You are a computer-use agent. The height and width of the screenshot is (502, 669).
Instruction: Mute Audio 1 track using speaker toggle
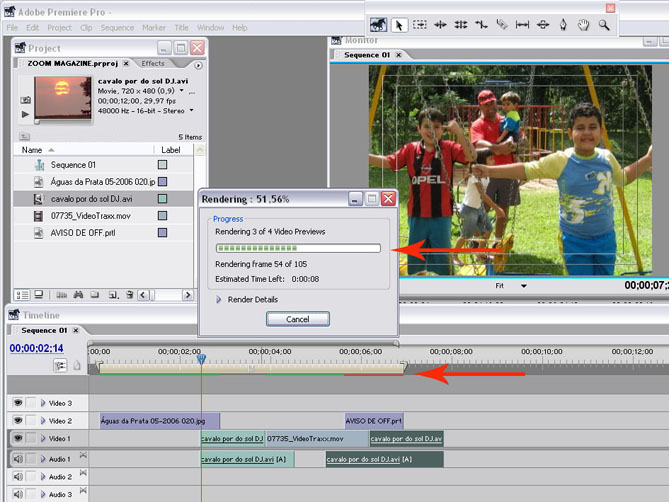[x=18, y=459]
